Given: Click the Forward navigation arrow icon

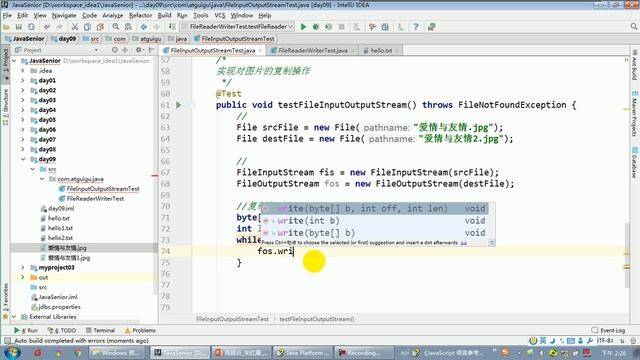Looking at the screenshot, I should [x=156, y=27].
